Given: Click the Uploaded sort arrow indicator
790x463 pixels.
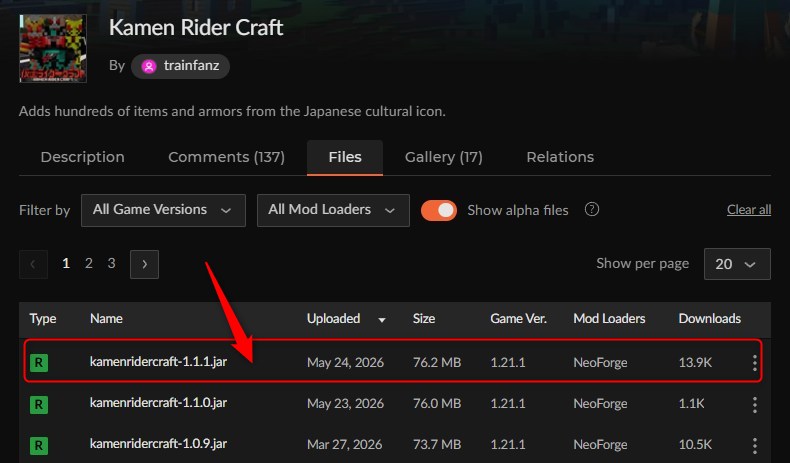Looking at the screenshot, I should coord(382,319).
